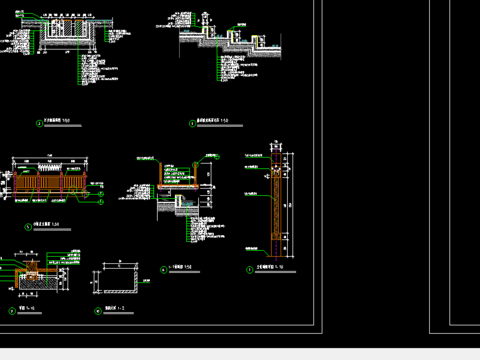Click the light gray bar at window bottom
The width and height of the screenshot is (480, 360).
(240, 354)
